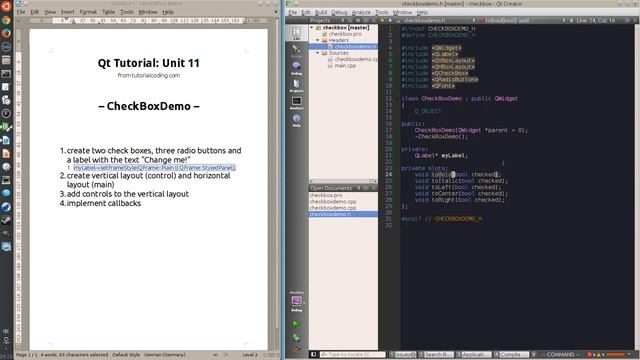Viewport: 640px width, 360px height.
Task: Open Tools menu in Qt Creator
Action: (382, 12)
